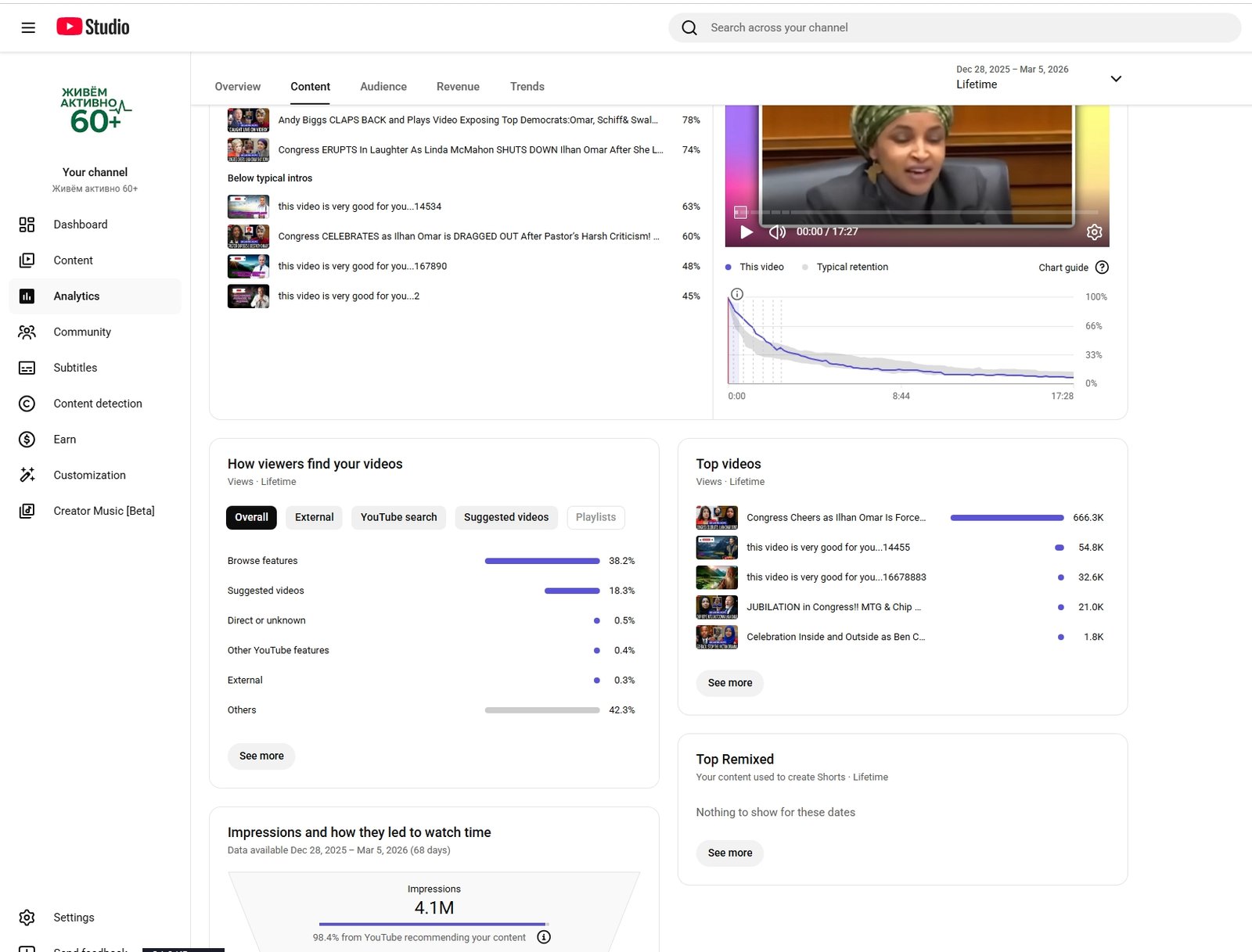Screen dimensions: 1252x952
Task: Expand See more under traffic sources
Action: tap(261, 756)
